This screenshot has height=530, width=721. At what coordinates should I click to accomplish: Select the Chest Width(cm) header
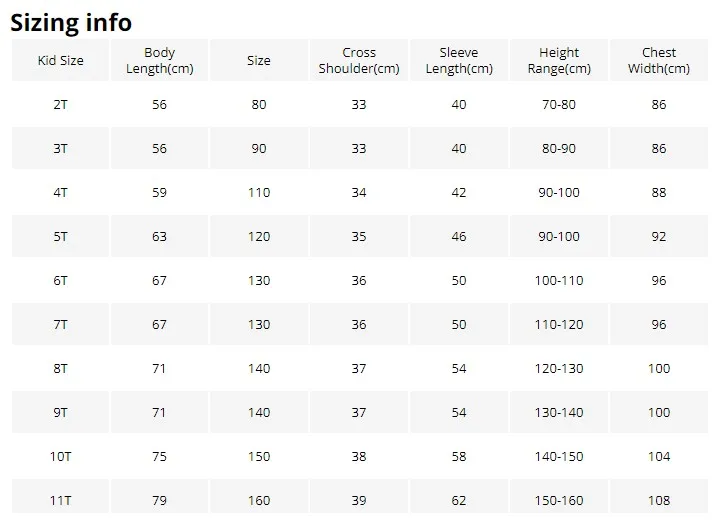[x=659, y=60]
